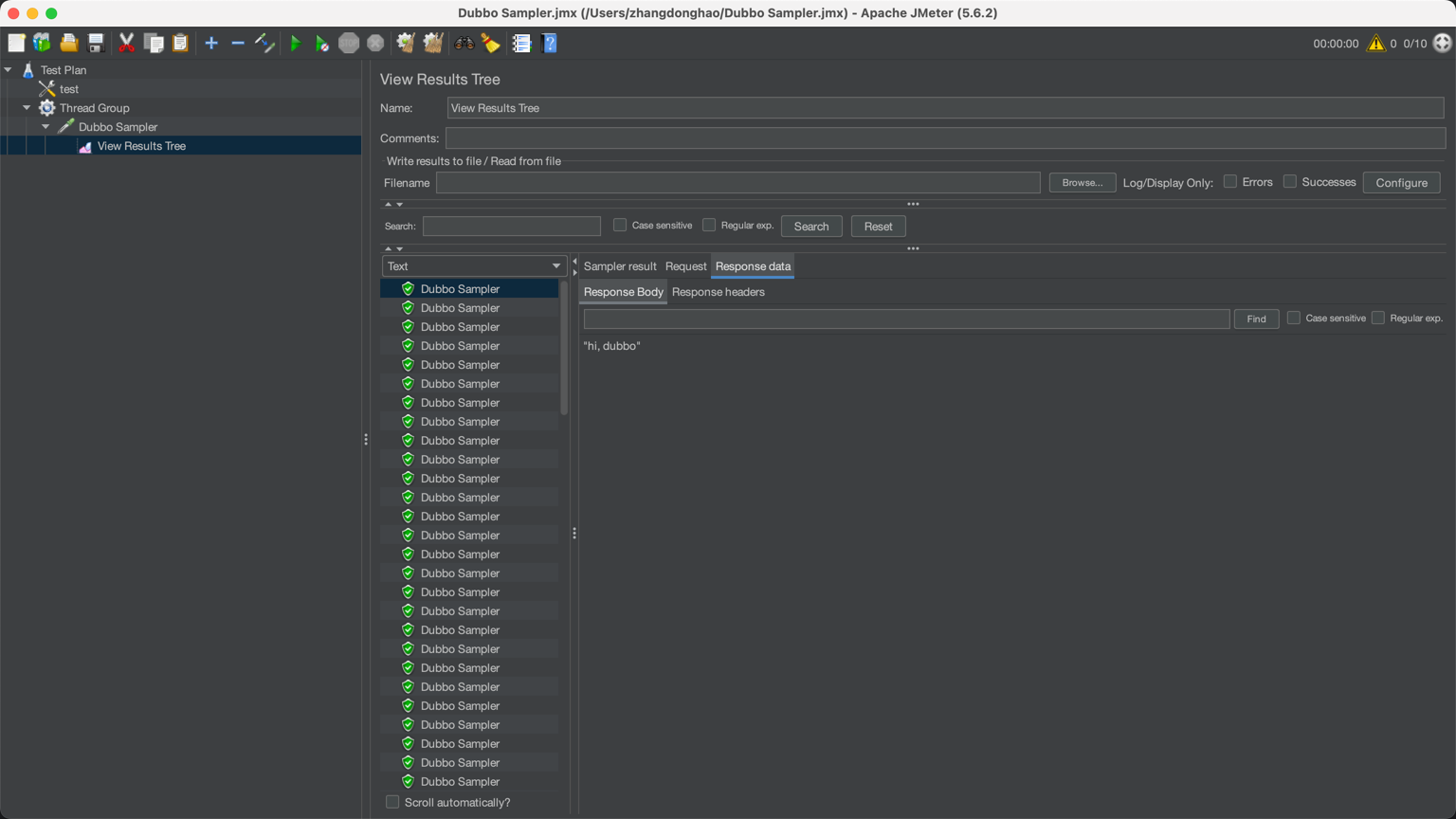This screenshot has height=819, width=1456.
Task: Click the Open file folder icon
Action: coord(69,43)
